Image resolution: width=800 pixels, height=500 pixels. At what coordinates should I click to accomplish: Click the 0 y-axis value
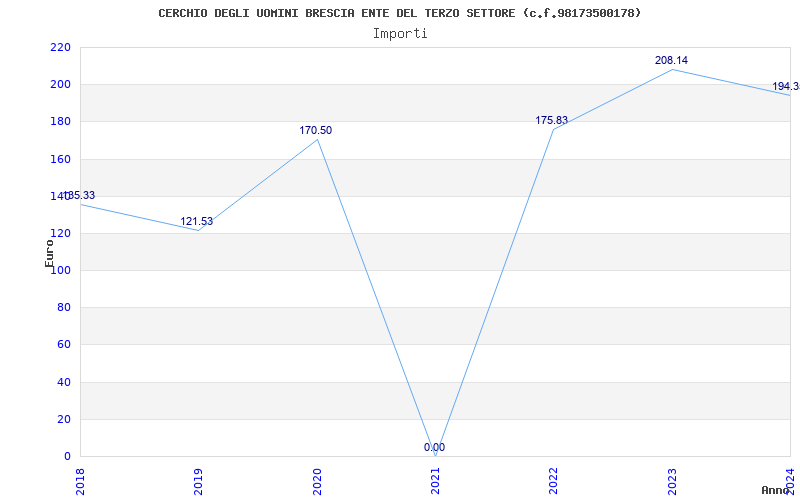click(67, 457)
